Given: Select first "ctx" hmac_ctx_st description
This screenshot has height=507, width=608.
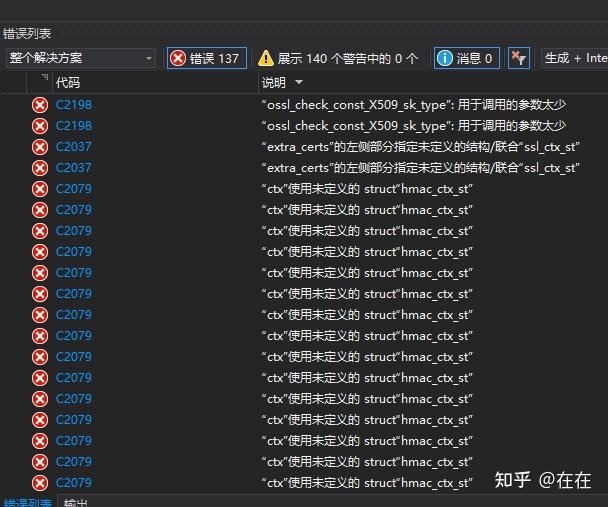Looking at the screenshot, I should tap(367, 189).
